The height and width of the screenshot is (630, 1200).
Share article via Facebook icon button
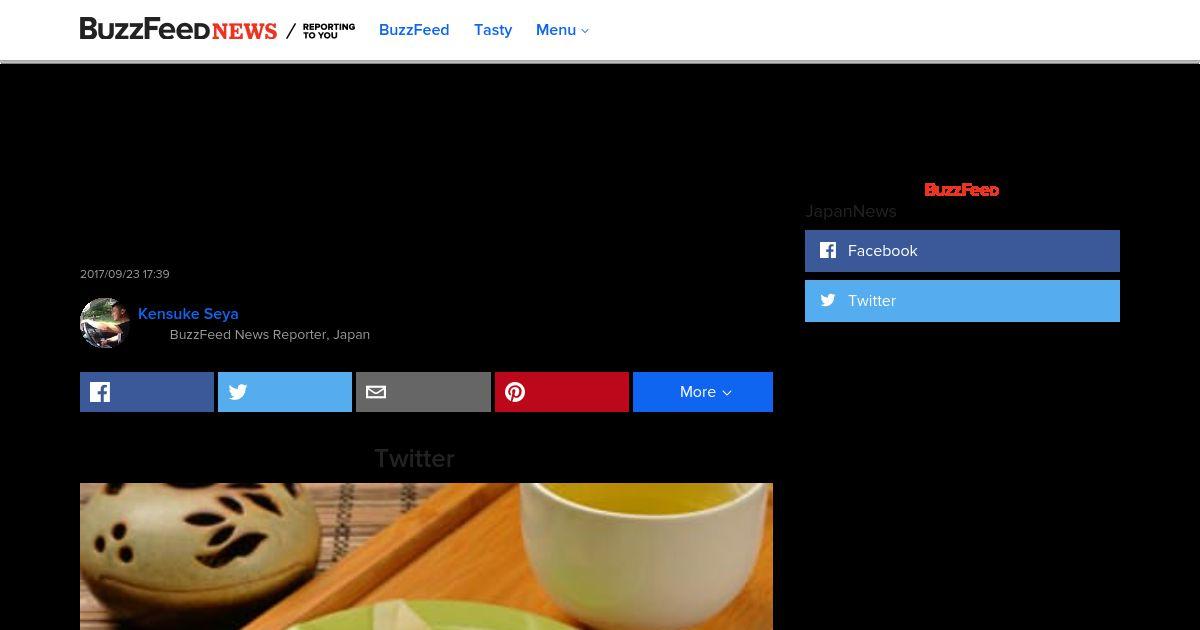[147, 392]
